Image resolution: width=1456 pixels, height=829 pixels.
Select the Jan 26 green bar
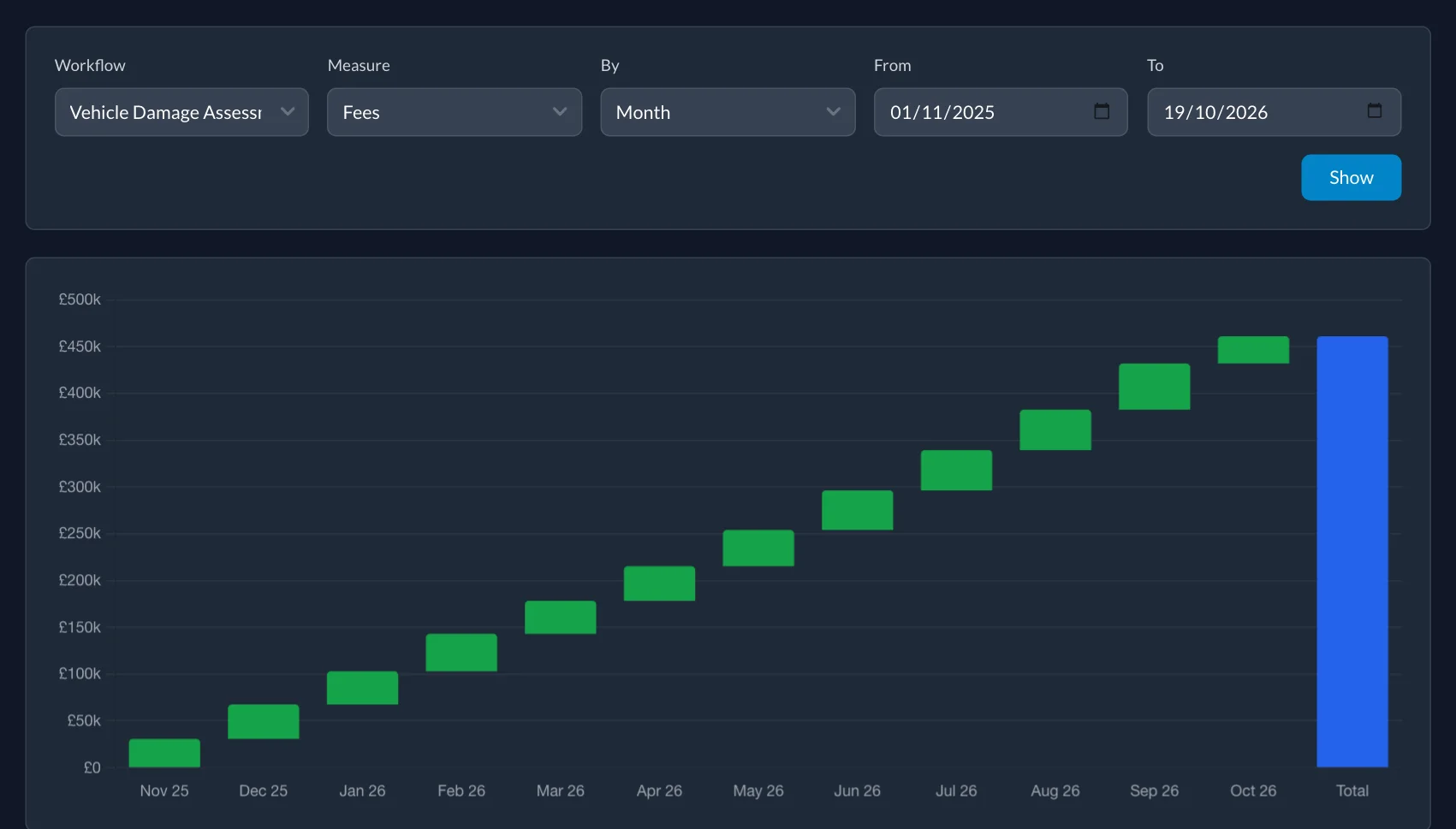pyautogui.click(x=362, y=688)
